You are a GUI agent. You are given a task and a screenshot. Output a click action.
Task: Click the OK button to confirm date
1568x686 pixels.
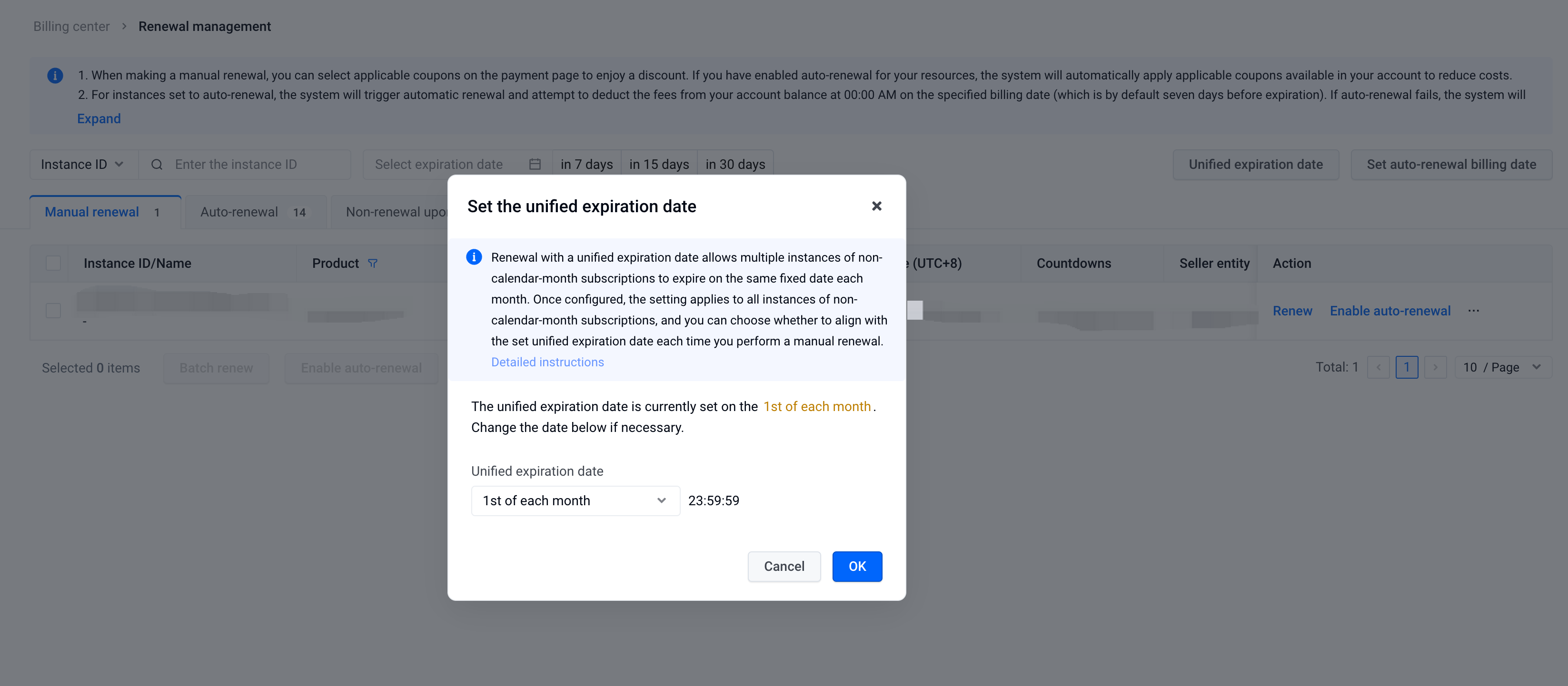pyautogui.click(x=856, y=566)
